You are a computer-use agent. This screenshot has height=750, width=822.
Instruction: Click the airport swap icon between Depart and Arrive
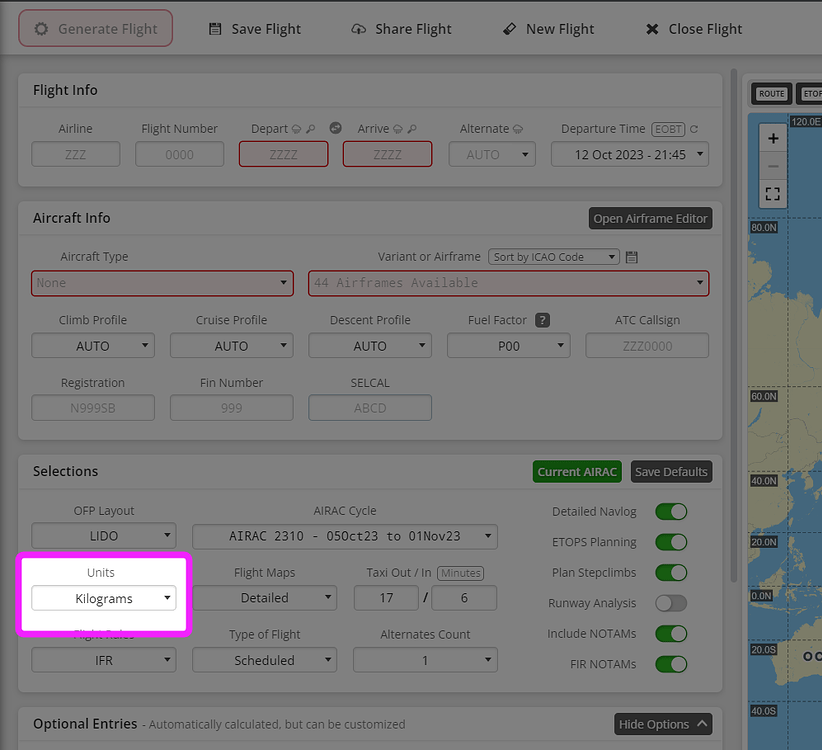336,128
